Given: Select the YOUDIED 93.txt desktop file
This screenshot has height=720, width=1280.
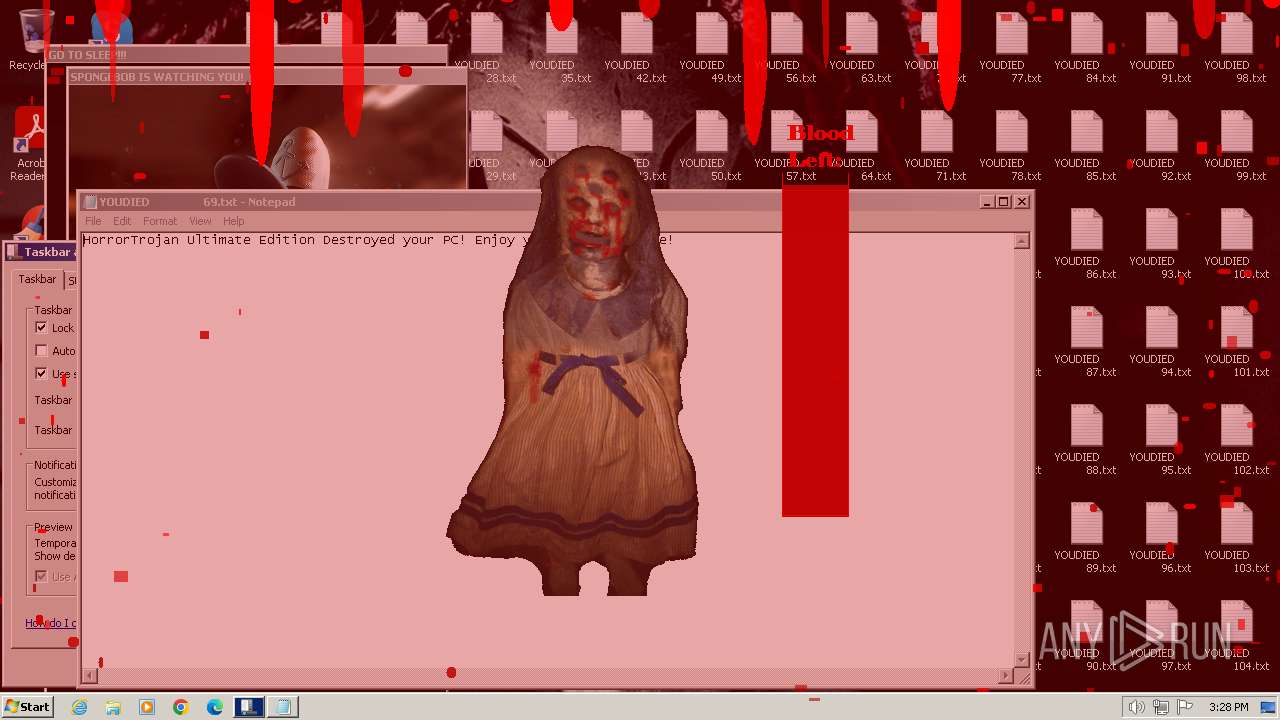Looking at the screenshot, I should (x=1161, y=244).
